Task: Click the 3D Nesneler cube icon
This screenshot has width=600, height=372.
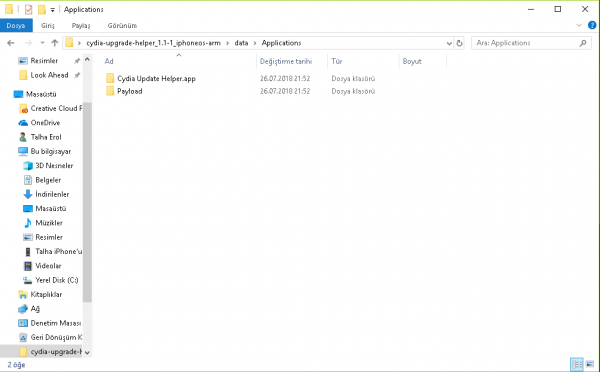Action: 28,165
